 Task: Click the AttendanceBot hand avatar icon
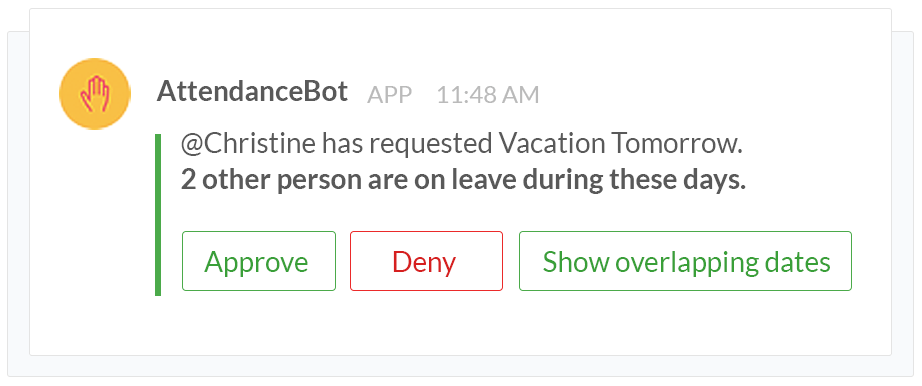pos(95,94)
